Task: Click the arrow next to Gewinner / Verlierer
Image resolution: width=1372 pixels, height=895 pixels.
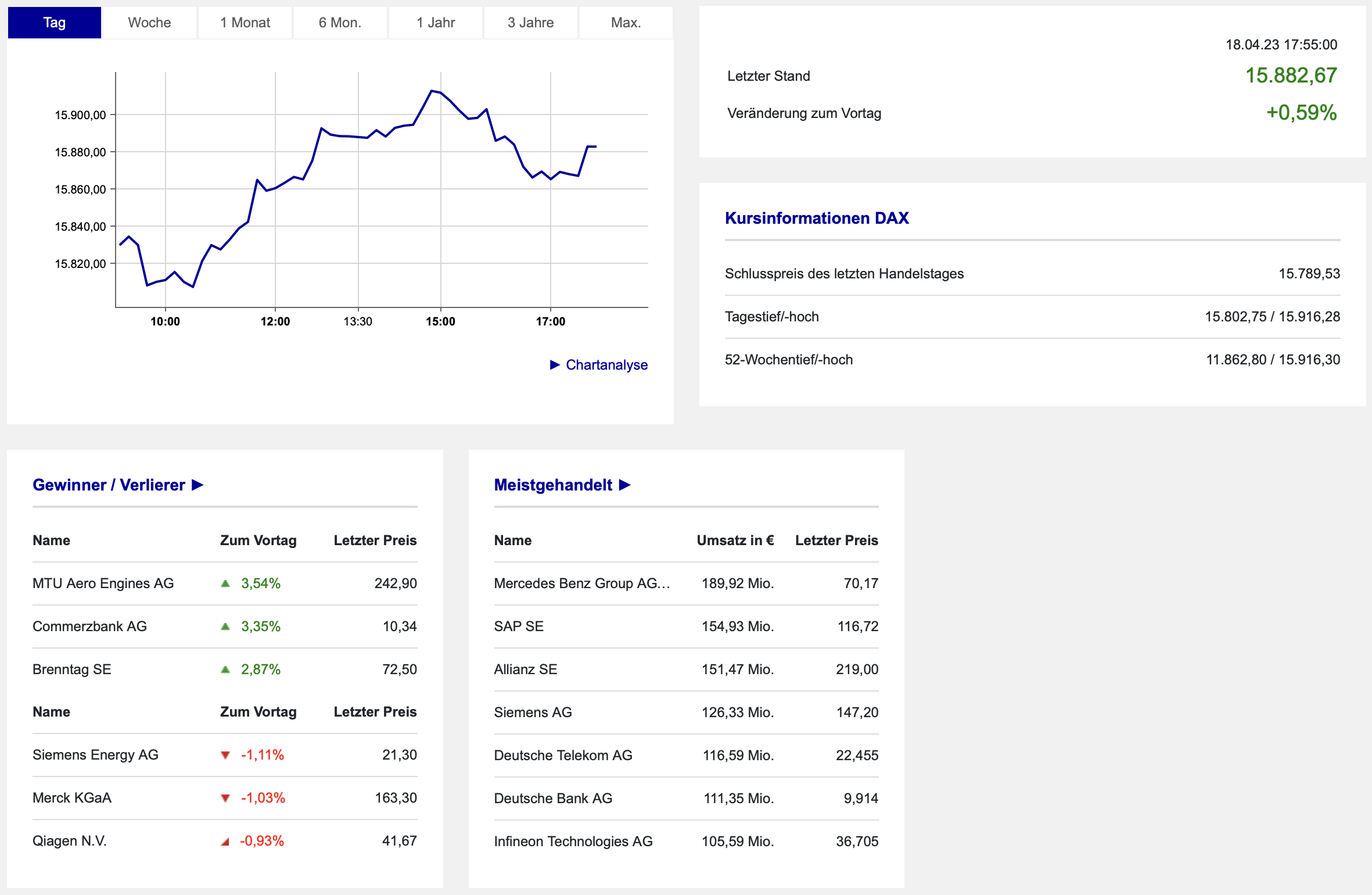Action: click(x=197, y=485)
